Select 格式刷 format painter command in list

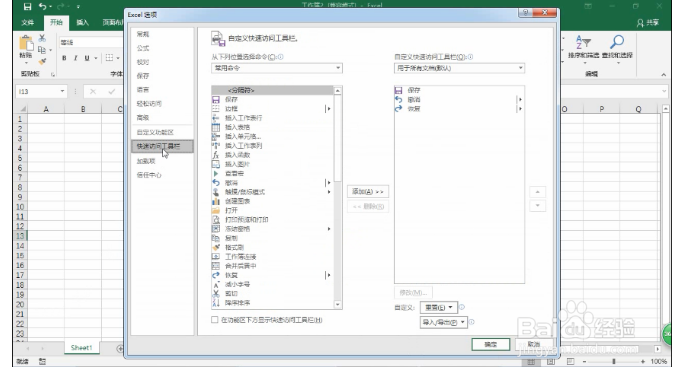click(272, 248)
